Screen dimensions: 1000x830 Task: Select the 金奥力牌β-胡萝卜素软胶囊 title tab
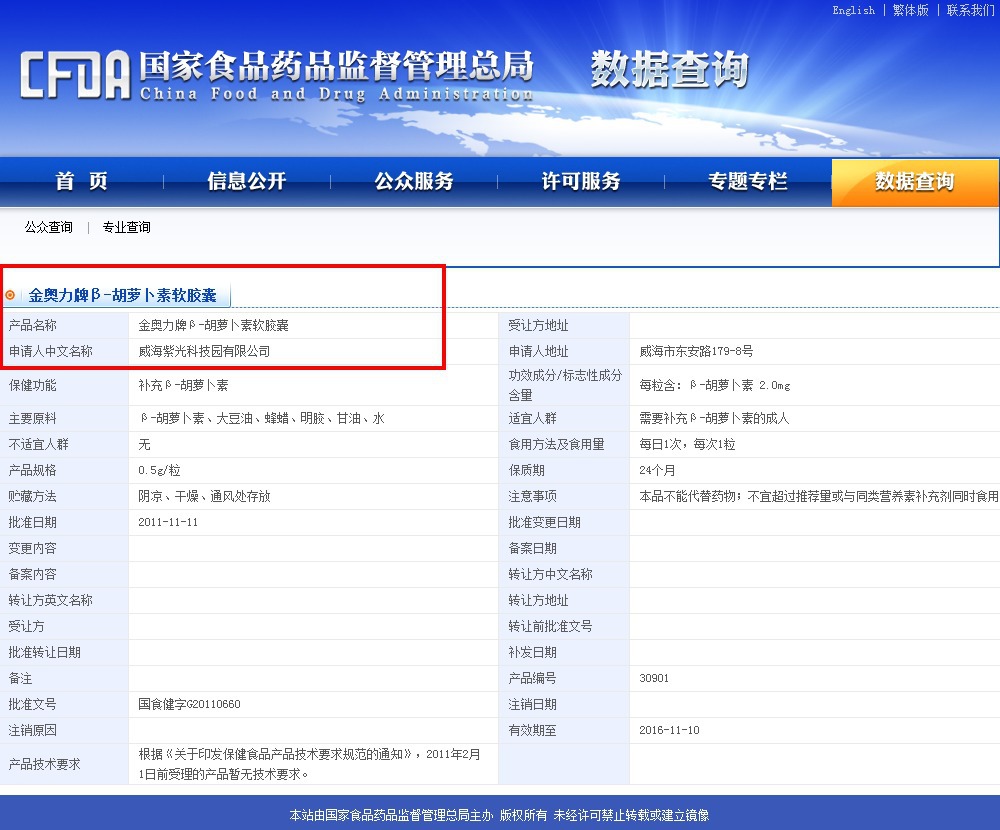[122, 295]
